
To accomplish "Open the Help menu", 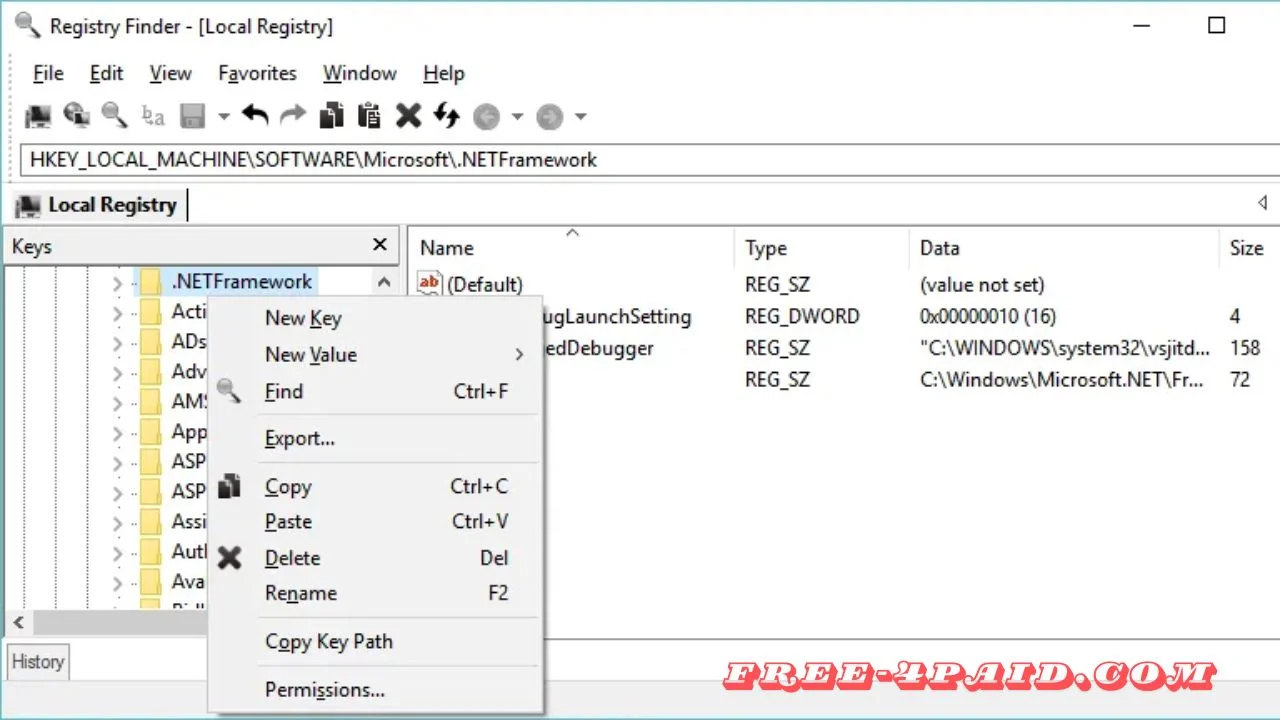I will click(x=443, y=73).
